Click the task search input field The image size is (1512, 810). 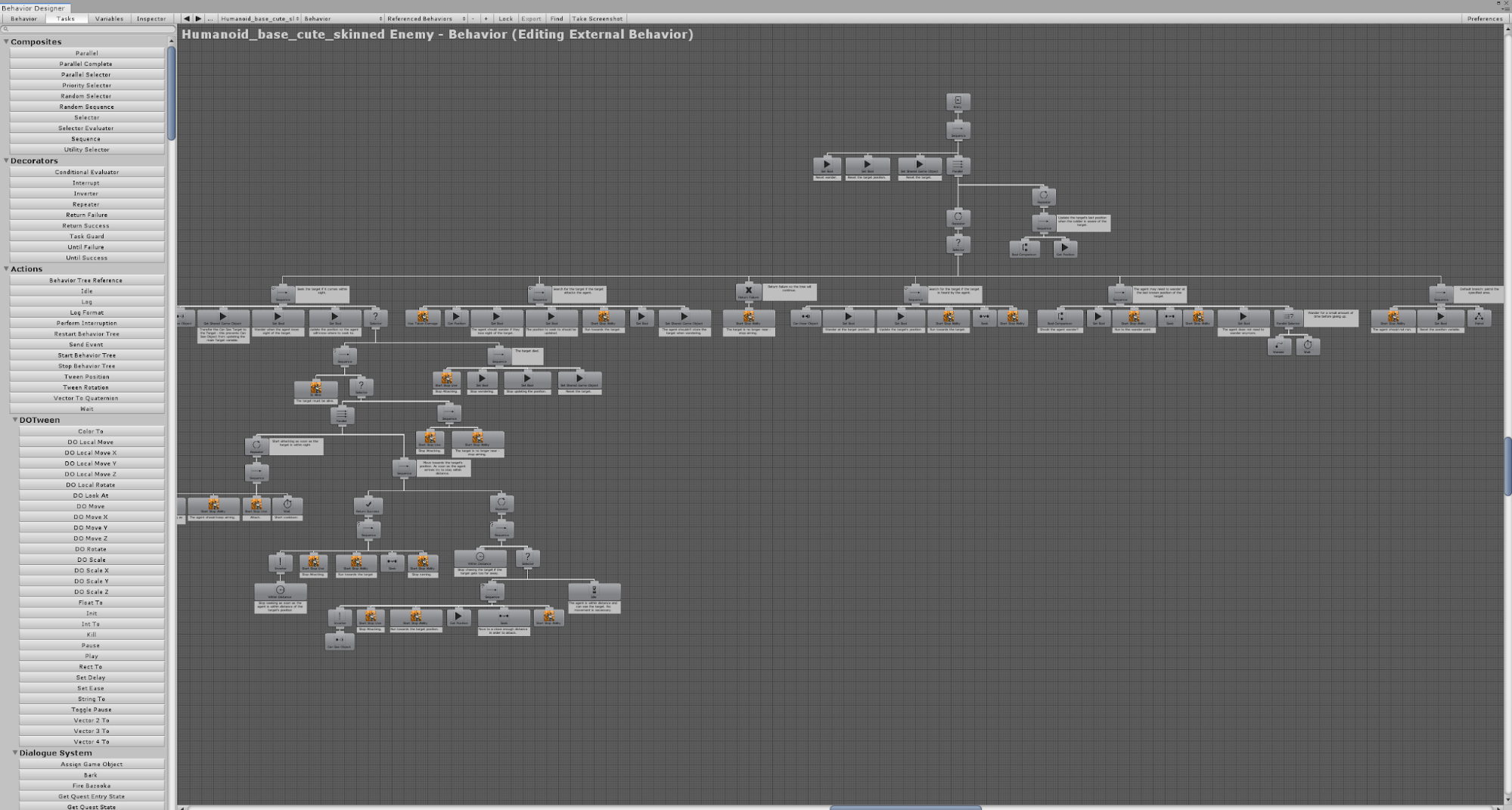click(87, 29)
